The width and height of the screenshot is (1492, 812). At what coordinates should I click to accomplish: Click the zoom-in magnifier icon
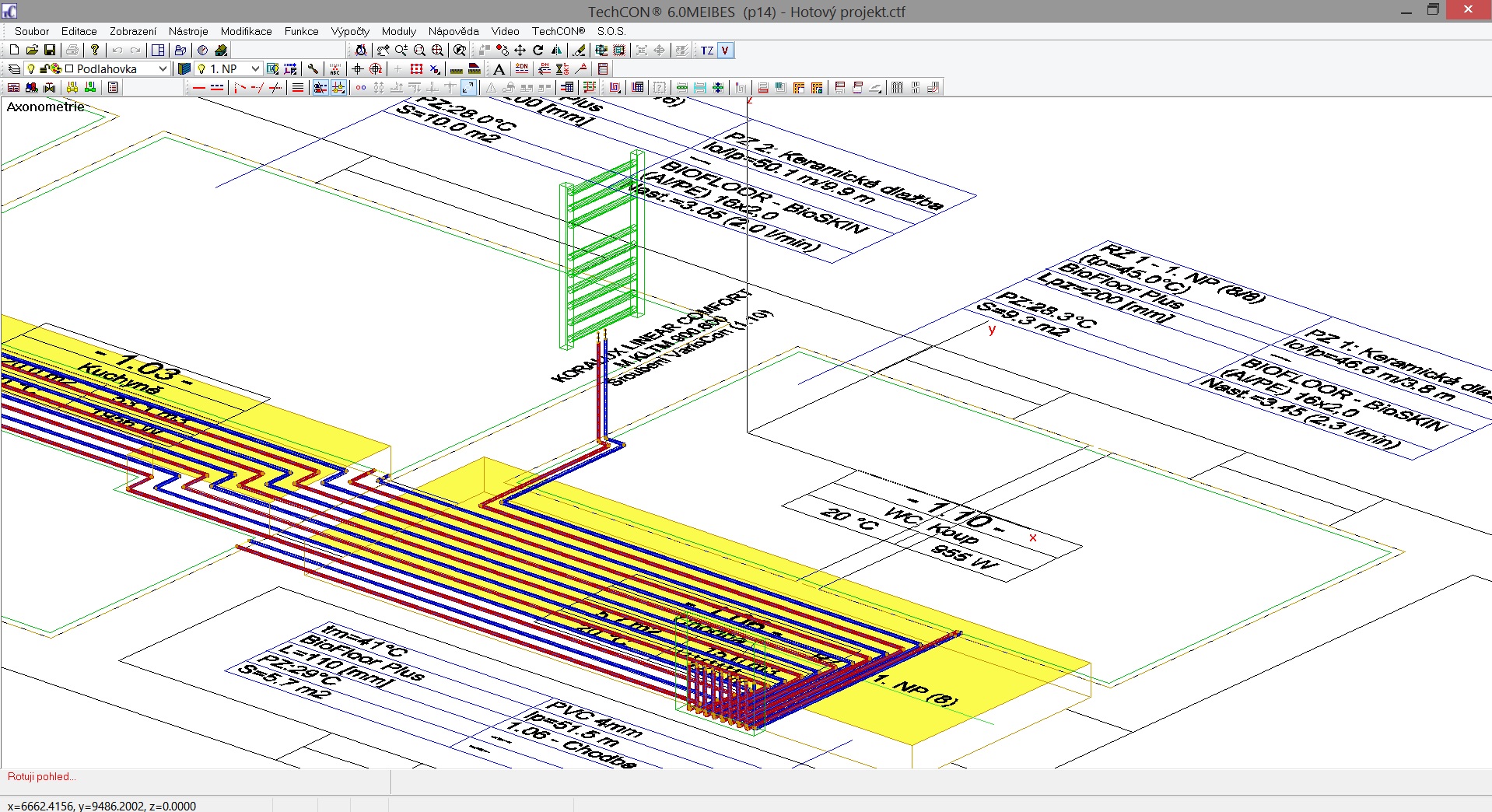401,51
